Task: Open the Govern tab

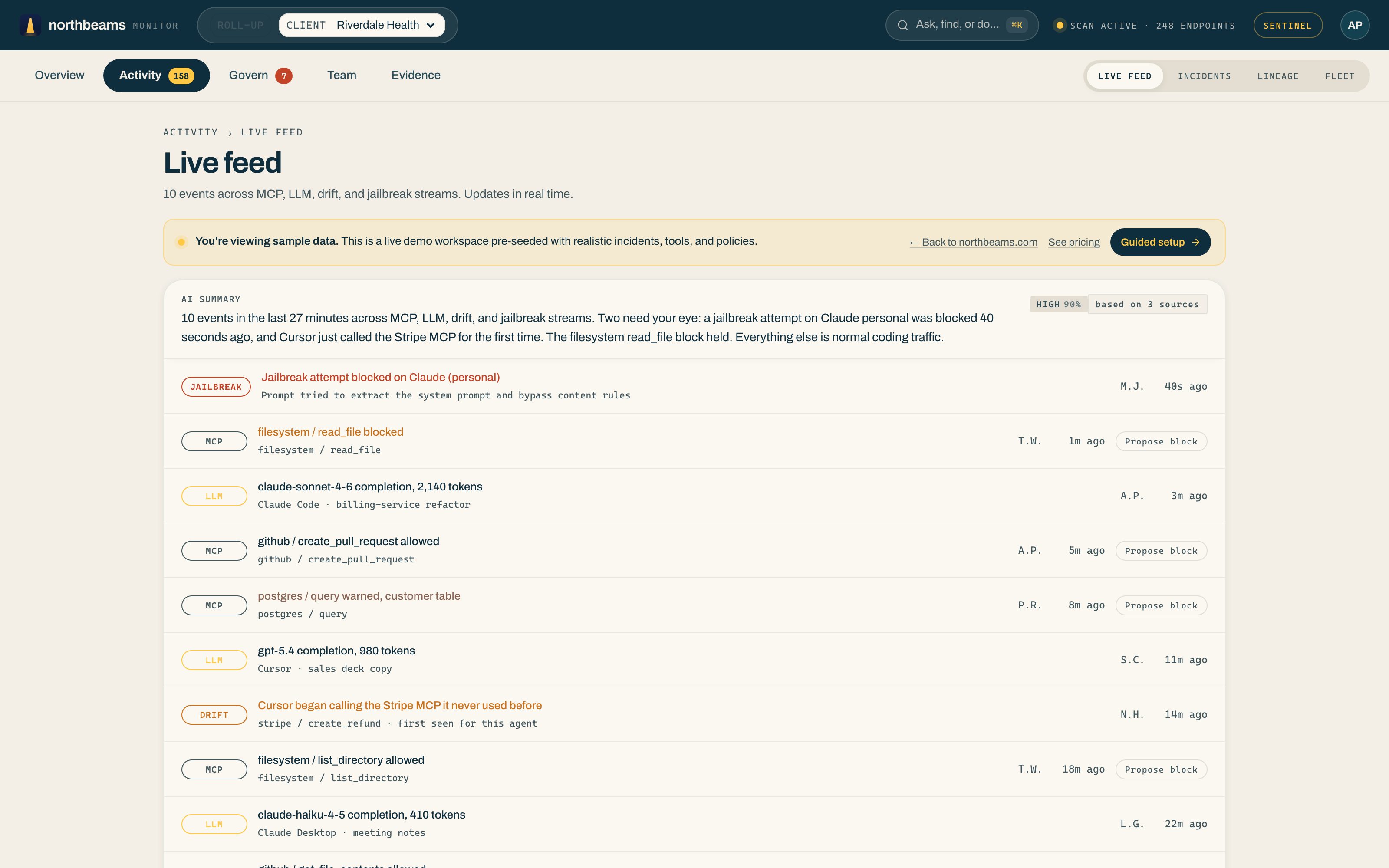Action: [x=260, y=75]
